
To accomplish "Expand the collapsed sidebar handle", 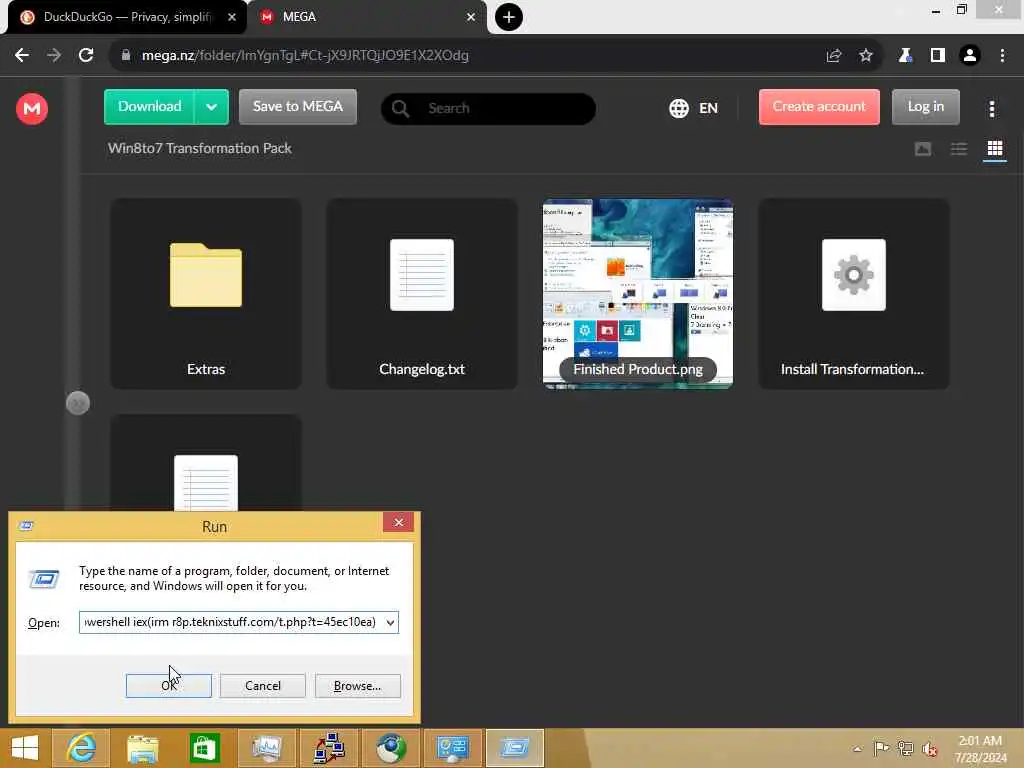I will [78, 403].
